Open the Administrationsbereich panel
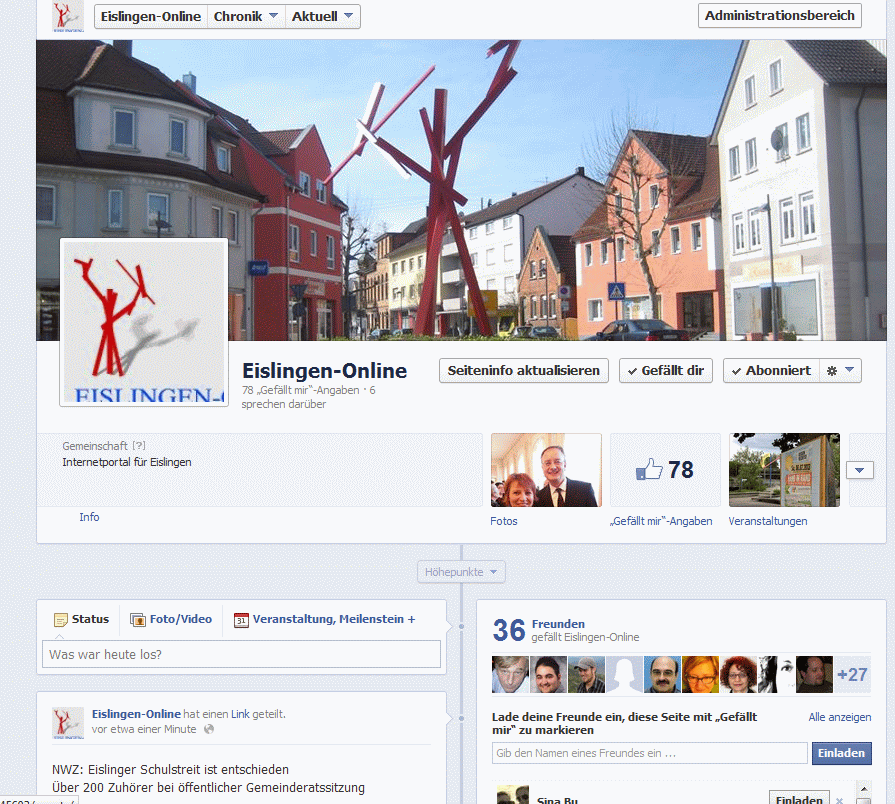The image size is (895, 804). 779,15
